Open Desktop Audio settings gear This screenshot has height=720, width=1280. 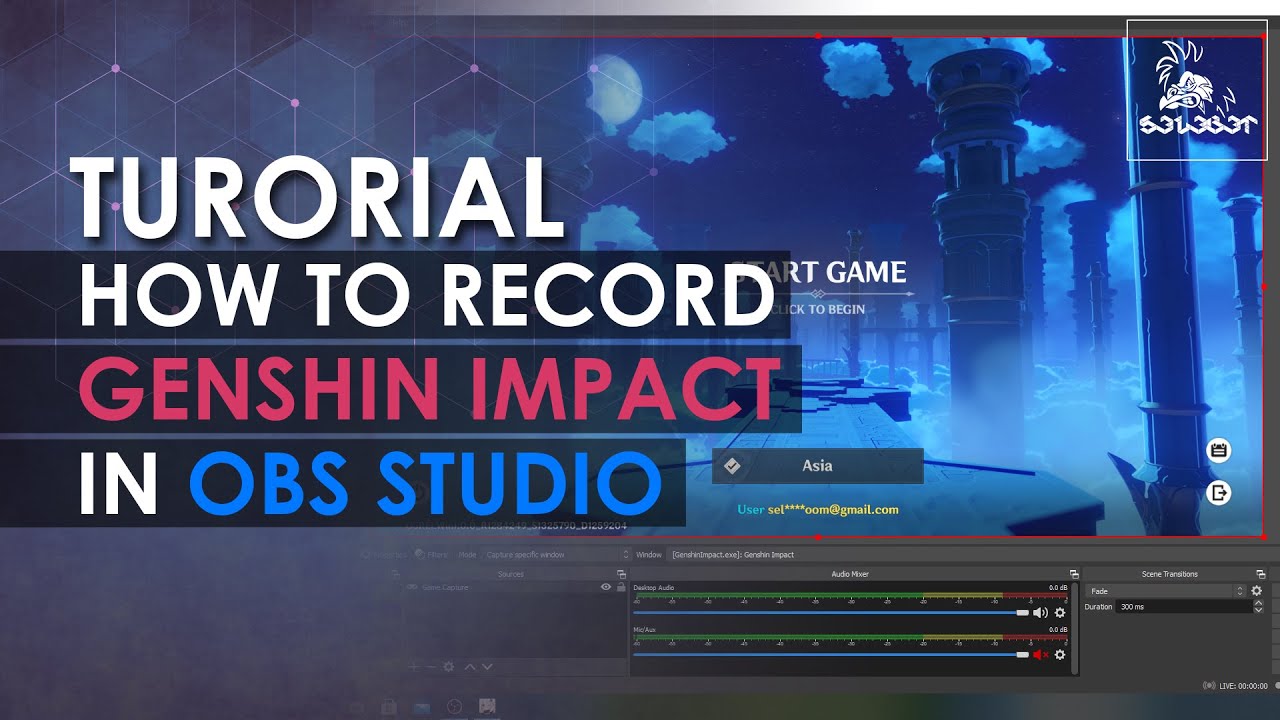point(1060,612)
